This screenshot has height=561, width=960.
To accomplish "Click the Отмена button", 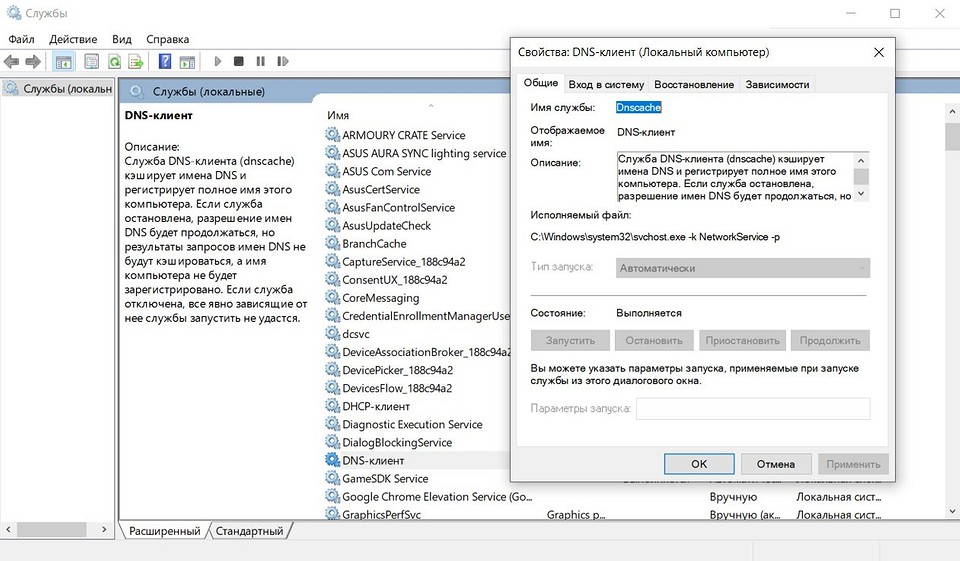I will (775, 464).
